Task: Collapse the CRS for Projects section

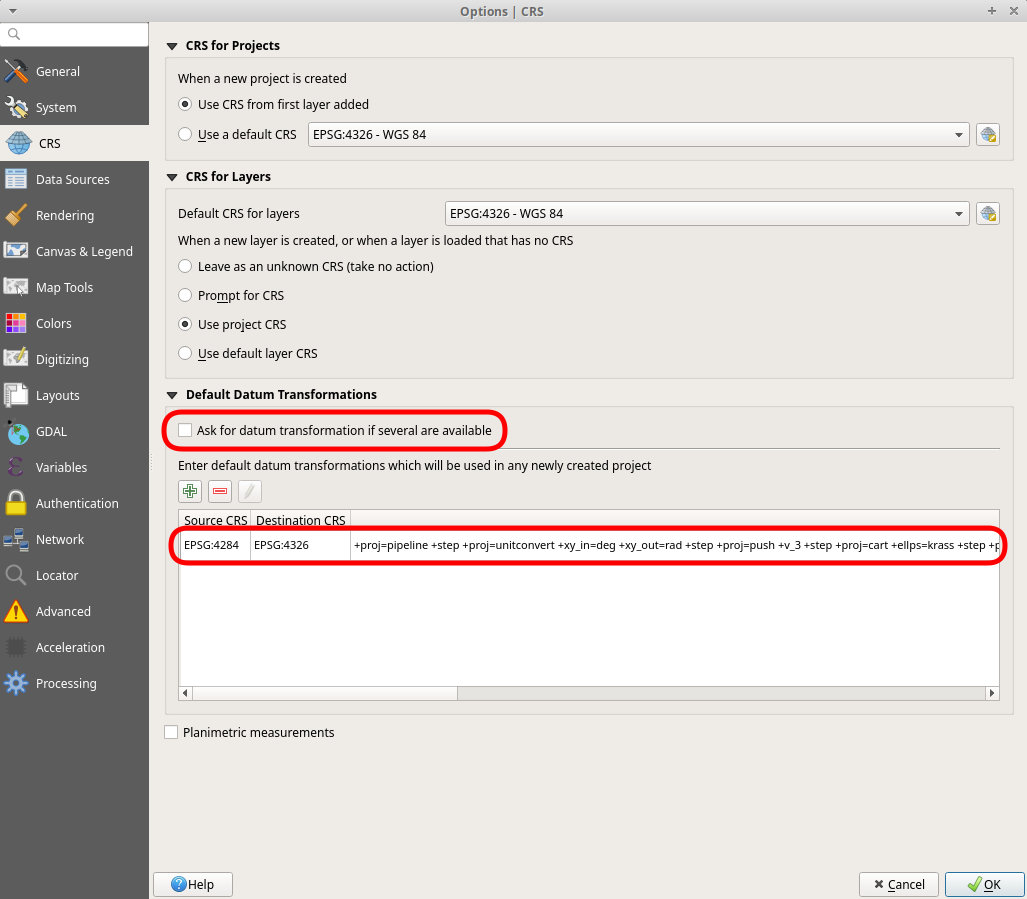Action: pos(172,46)
